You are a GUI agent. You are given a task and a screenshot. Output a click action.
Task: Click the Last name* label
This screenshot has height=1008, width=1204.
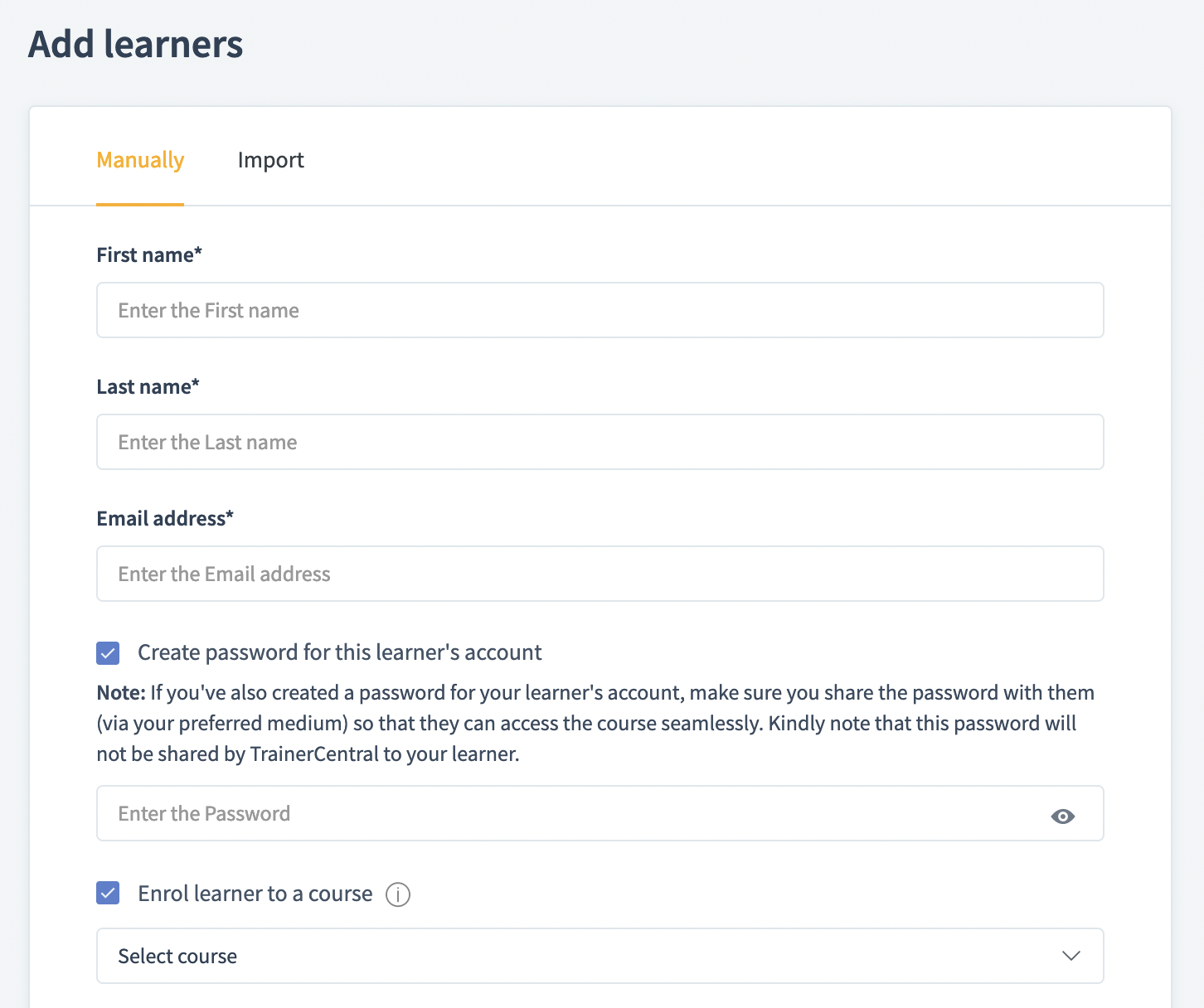click(148, 386)
